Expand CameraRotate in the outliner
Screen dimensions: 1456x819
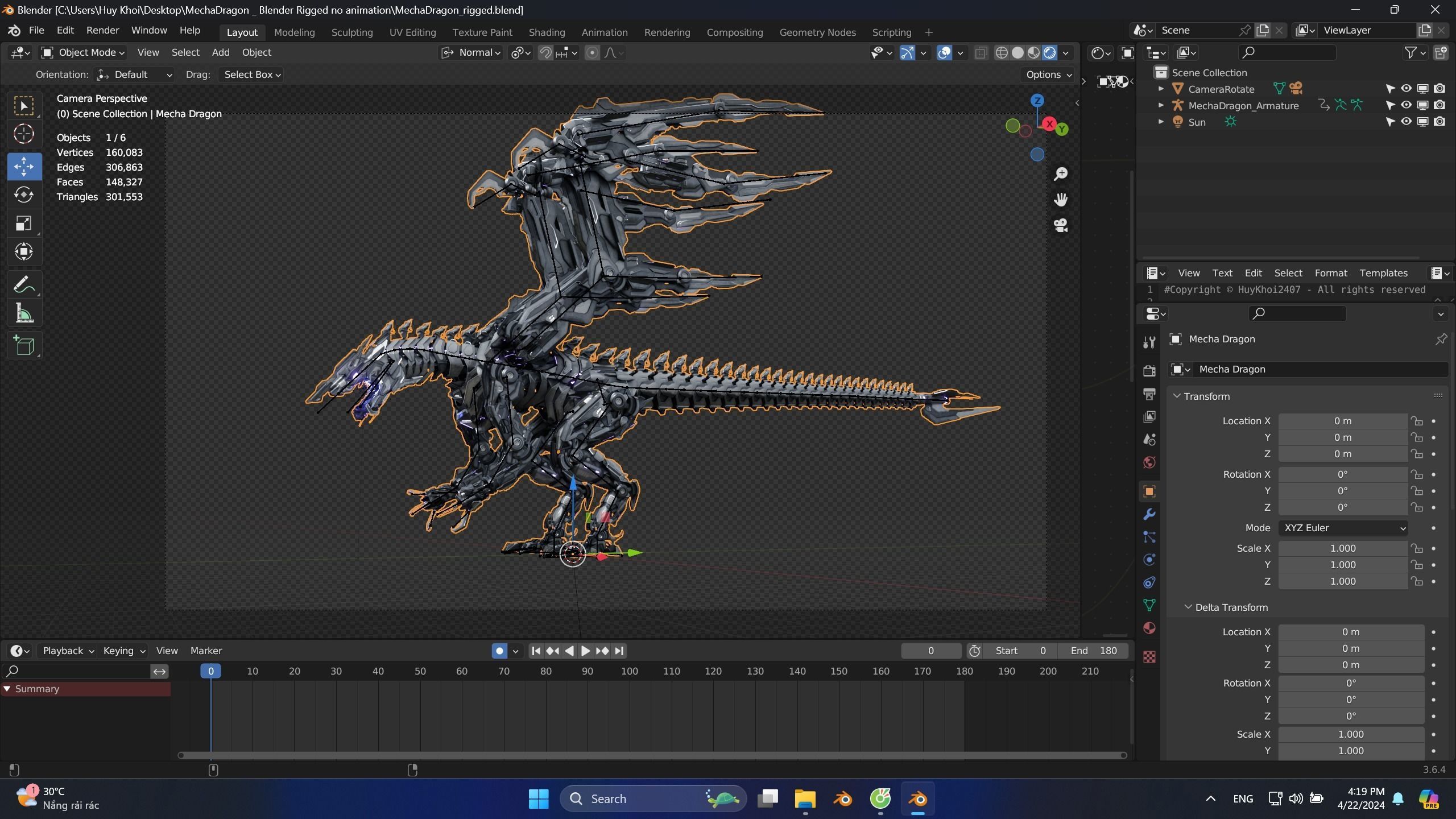pos(1161,89)
